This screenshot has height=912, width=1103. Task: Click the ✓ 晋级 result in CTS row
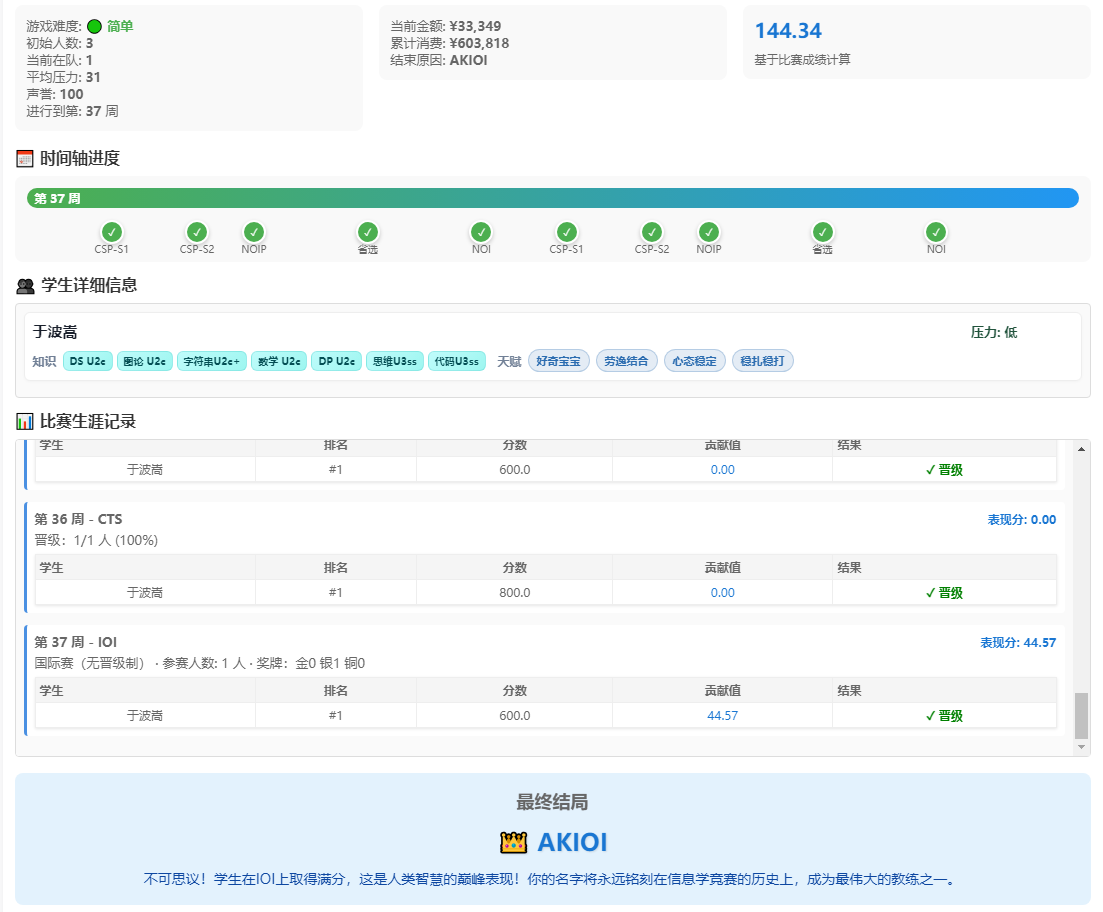[944, 593]
